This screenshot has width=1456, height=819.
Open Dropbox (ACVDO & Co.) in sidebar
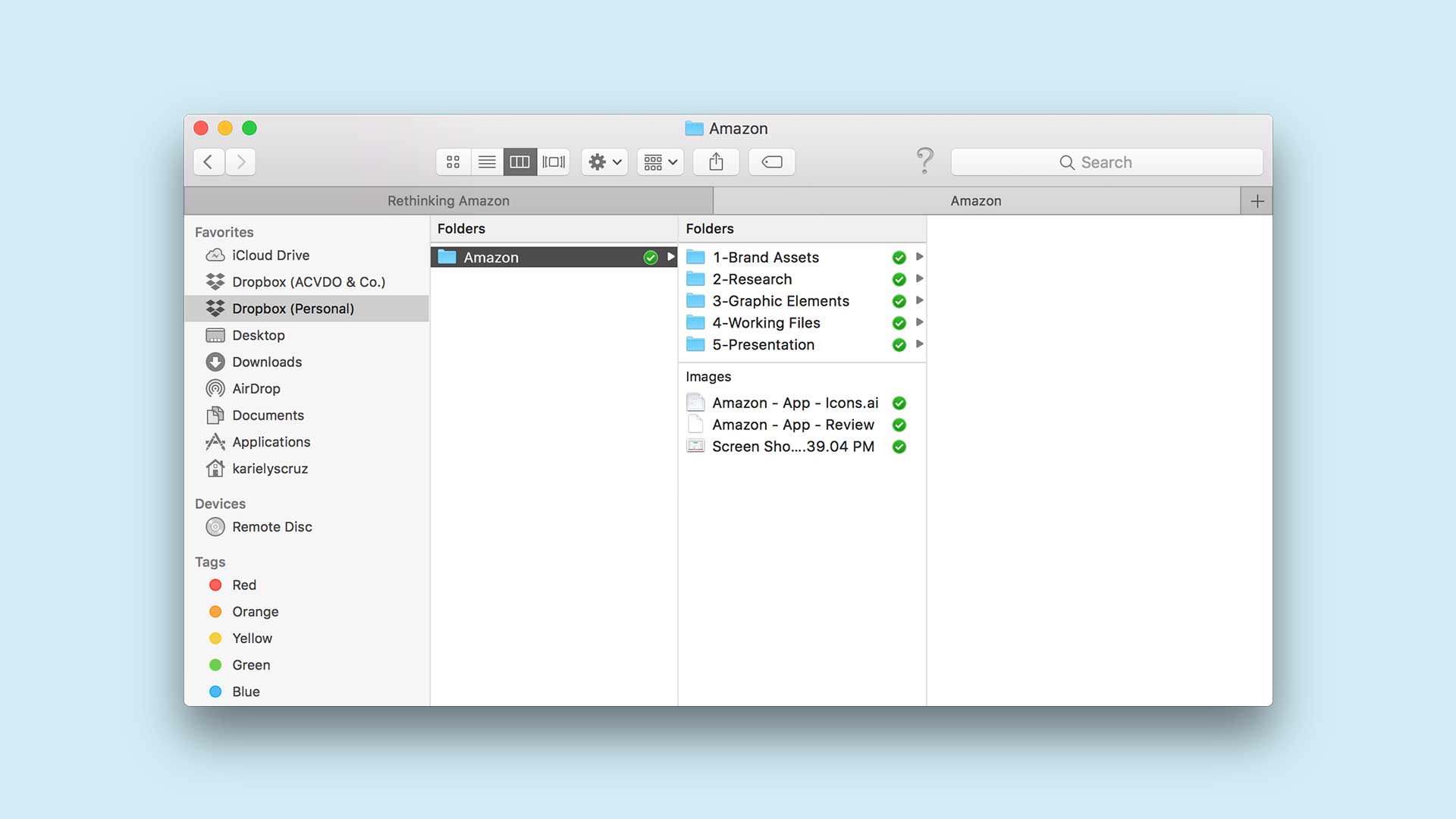tap(308, 281)
